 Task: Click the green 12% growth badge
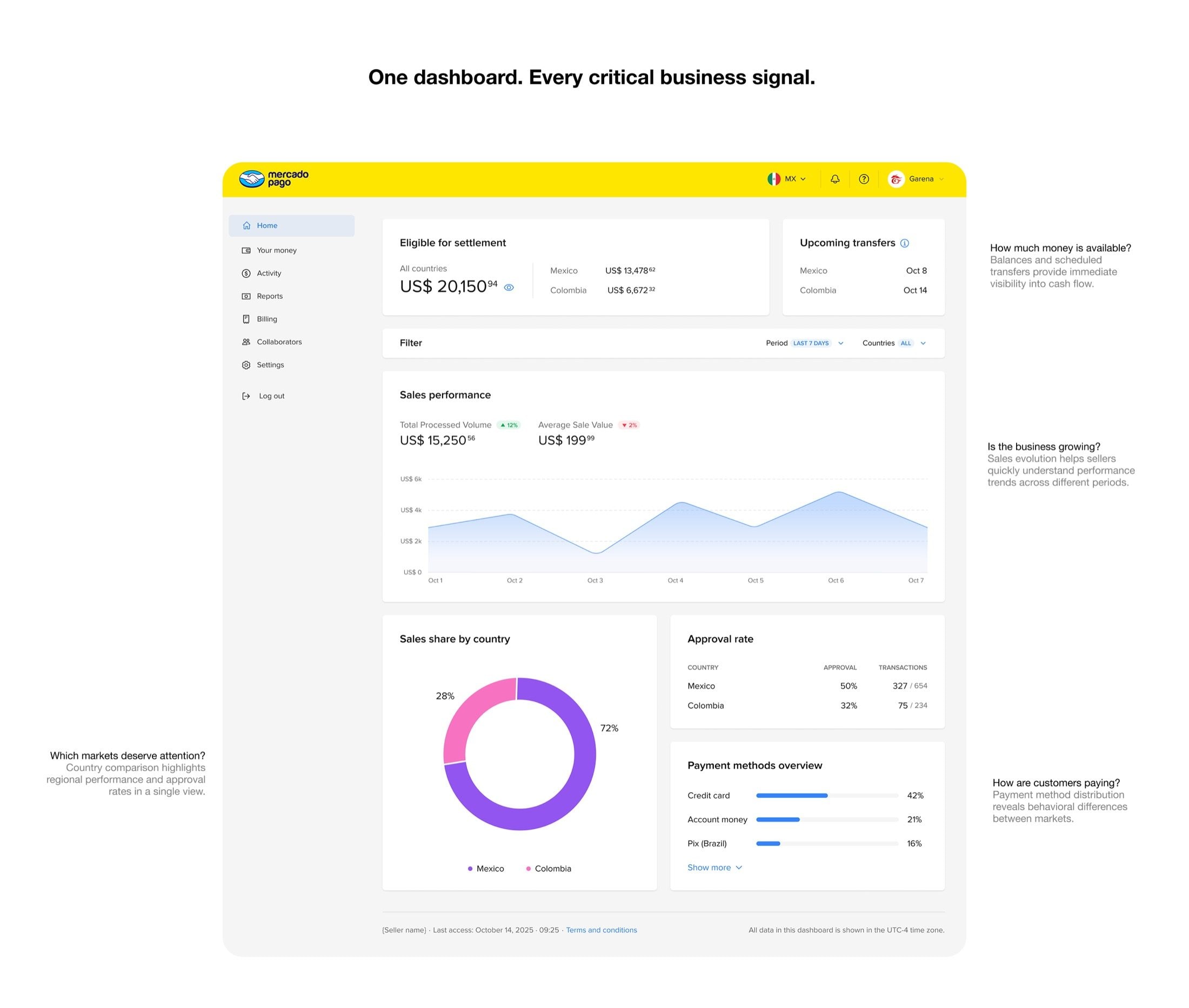[509, 425]
